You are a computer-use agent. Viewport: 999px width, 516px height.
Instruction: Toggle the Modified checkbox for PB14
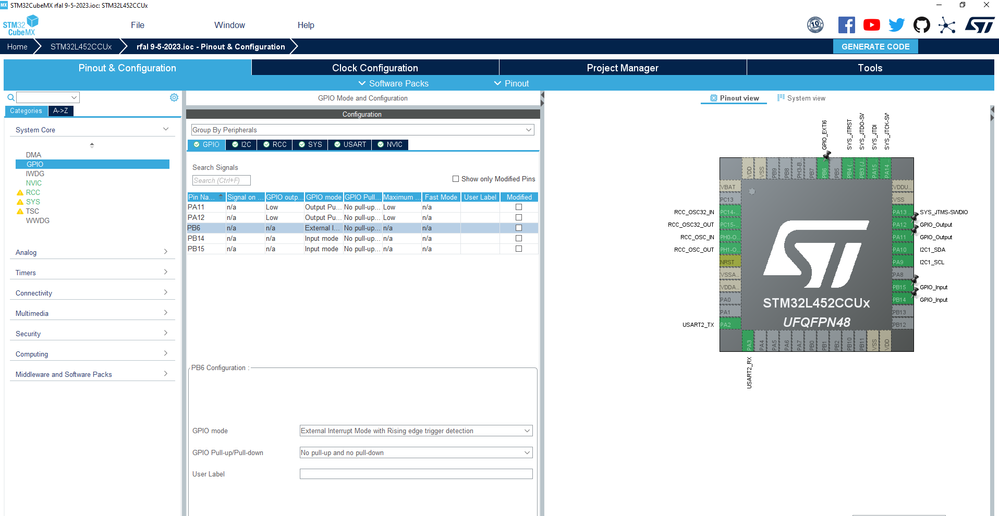519,238
